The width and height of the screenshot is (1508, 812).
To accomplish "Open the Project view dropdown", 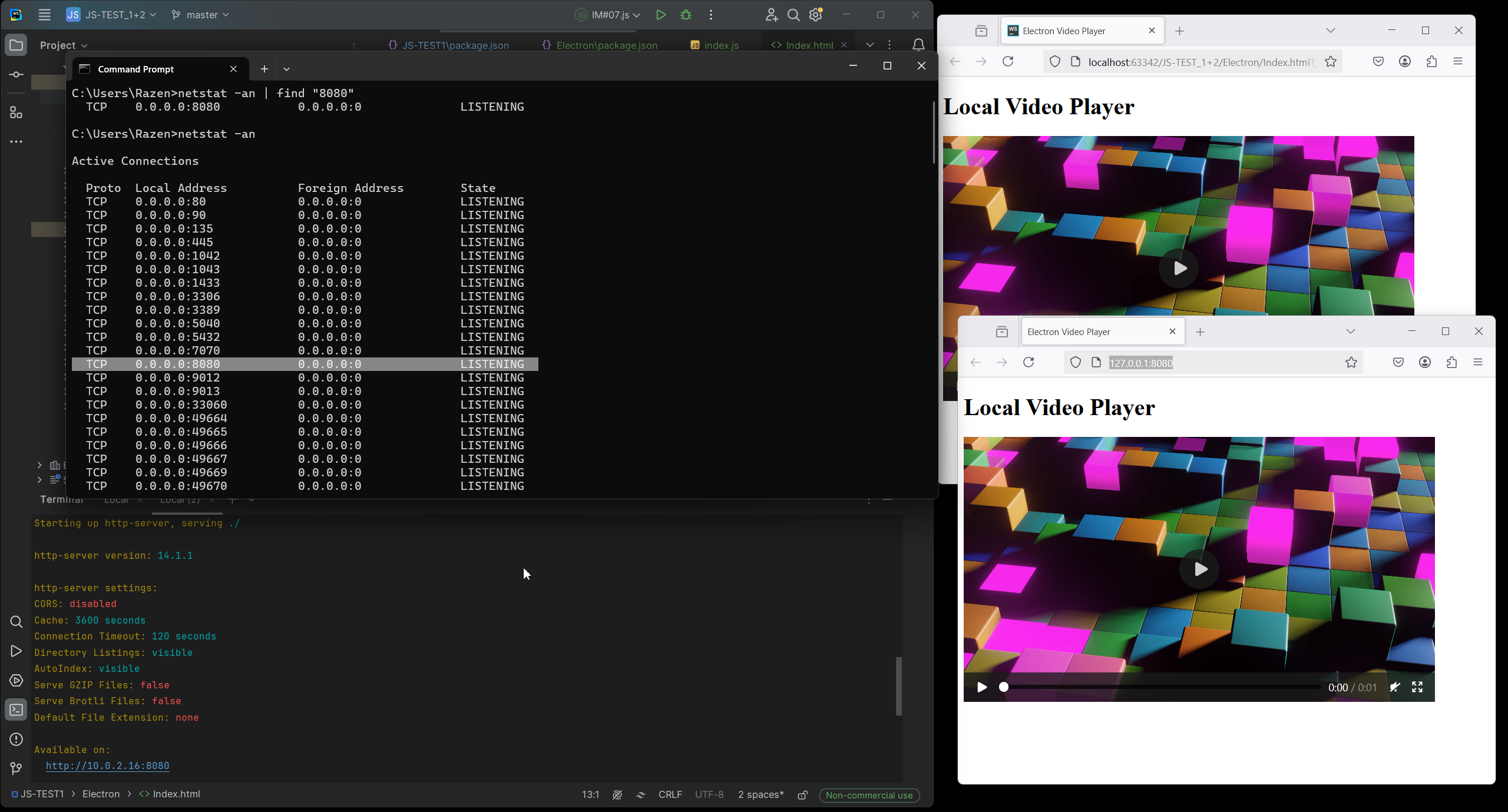I will pyautogui.click(x=64, y=45).
